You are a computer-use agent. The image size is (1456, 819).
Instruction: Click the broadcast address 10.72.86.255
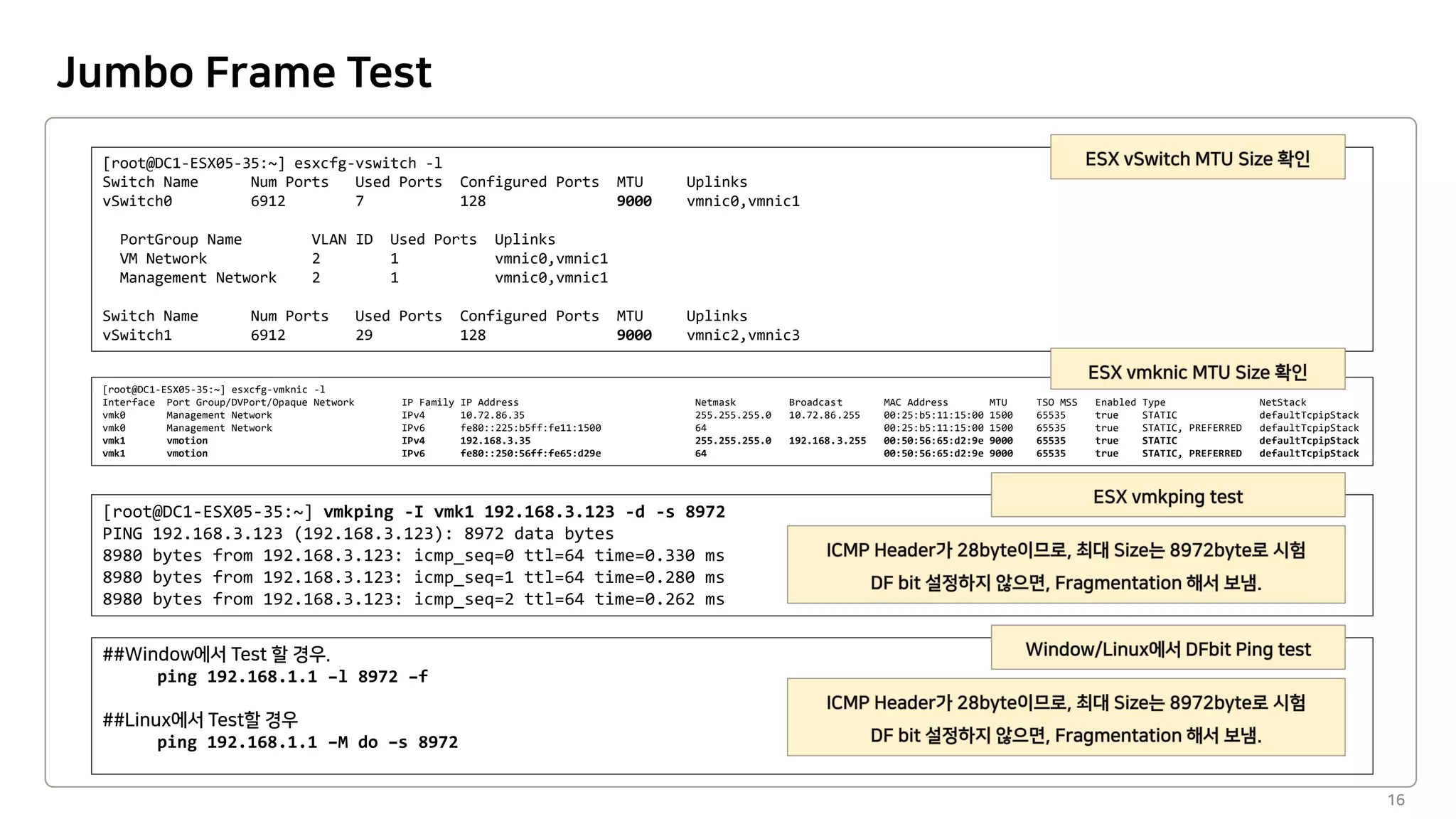tap(824, 415)
